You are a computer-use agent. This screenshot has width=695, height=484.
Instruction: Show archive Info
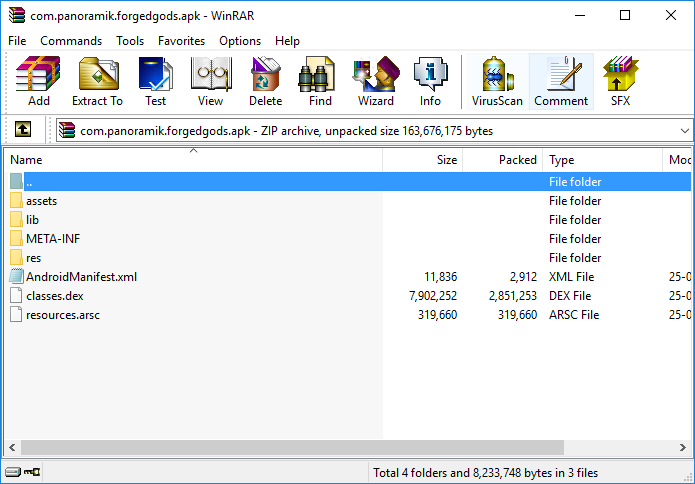[x=430, y=81]
